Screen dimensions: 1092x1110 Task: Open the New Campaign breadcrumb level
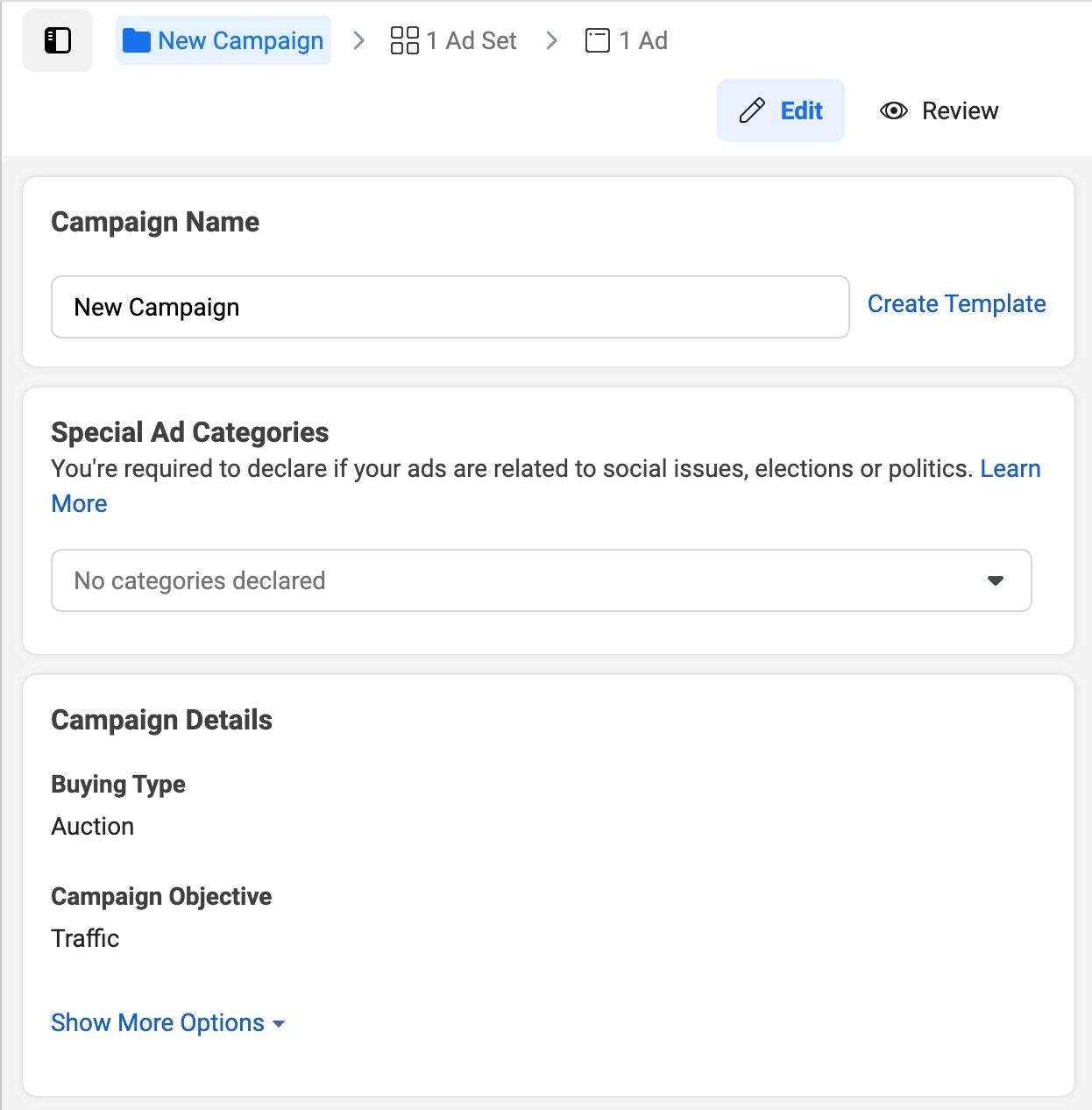pos(240,40)
